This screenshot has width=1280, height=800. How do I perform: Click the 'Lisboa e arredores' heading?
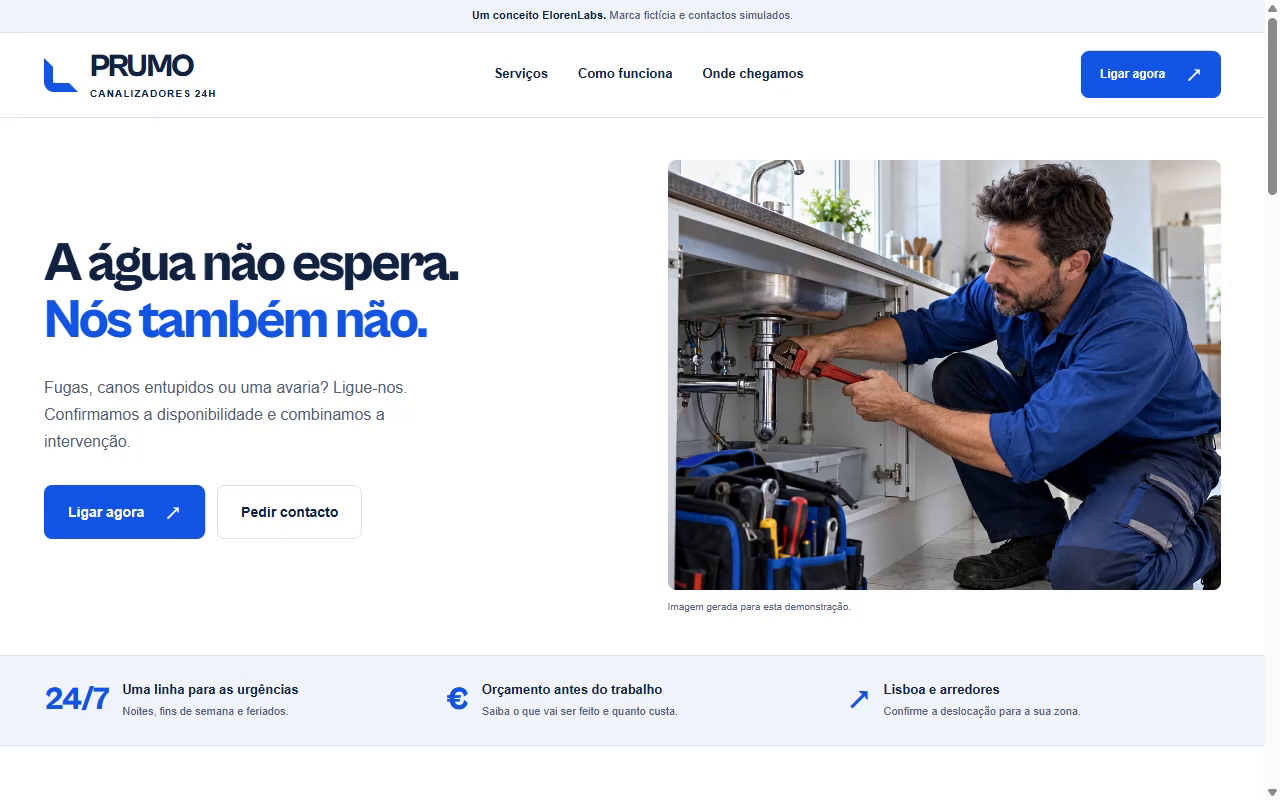[941, 689]
